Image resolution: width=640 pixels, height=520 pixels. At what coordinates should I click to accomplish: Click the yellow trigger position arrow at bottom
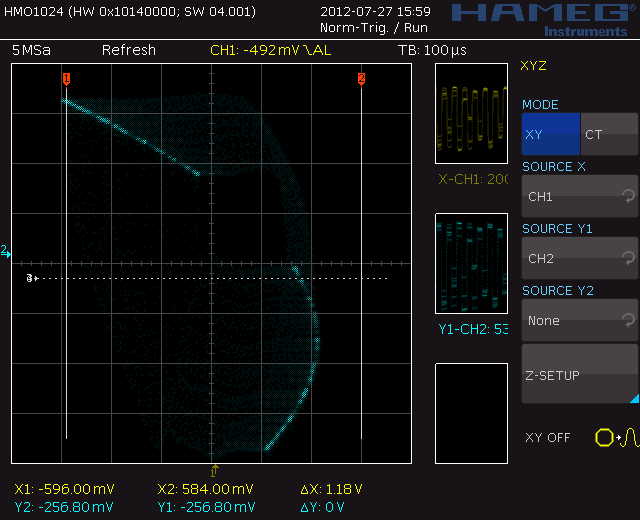tap(214, 468)
